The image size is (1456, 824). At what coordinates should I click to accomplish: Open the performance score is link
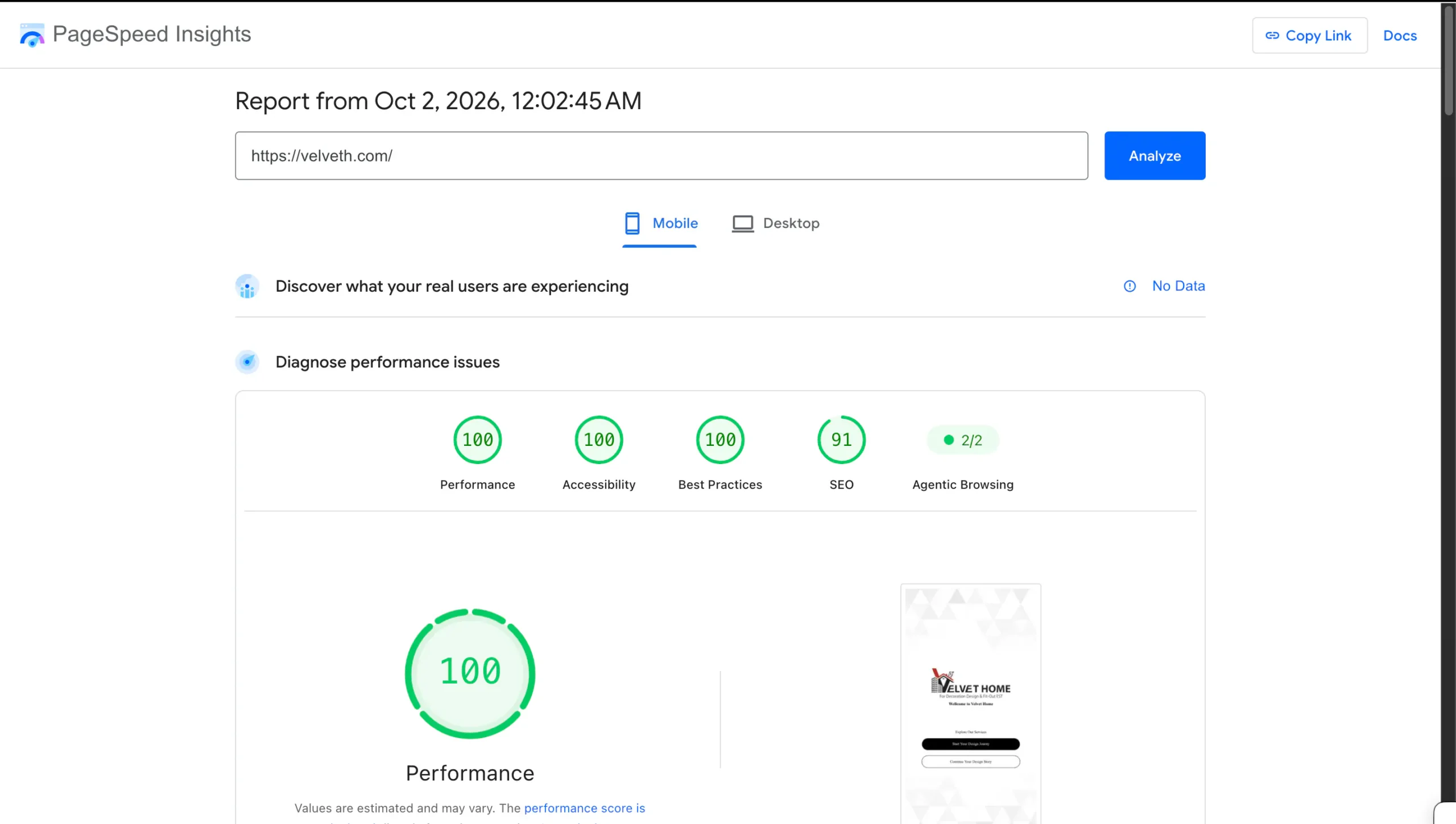(584, 808)
